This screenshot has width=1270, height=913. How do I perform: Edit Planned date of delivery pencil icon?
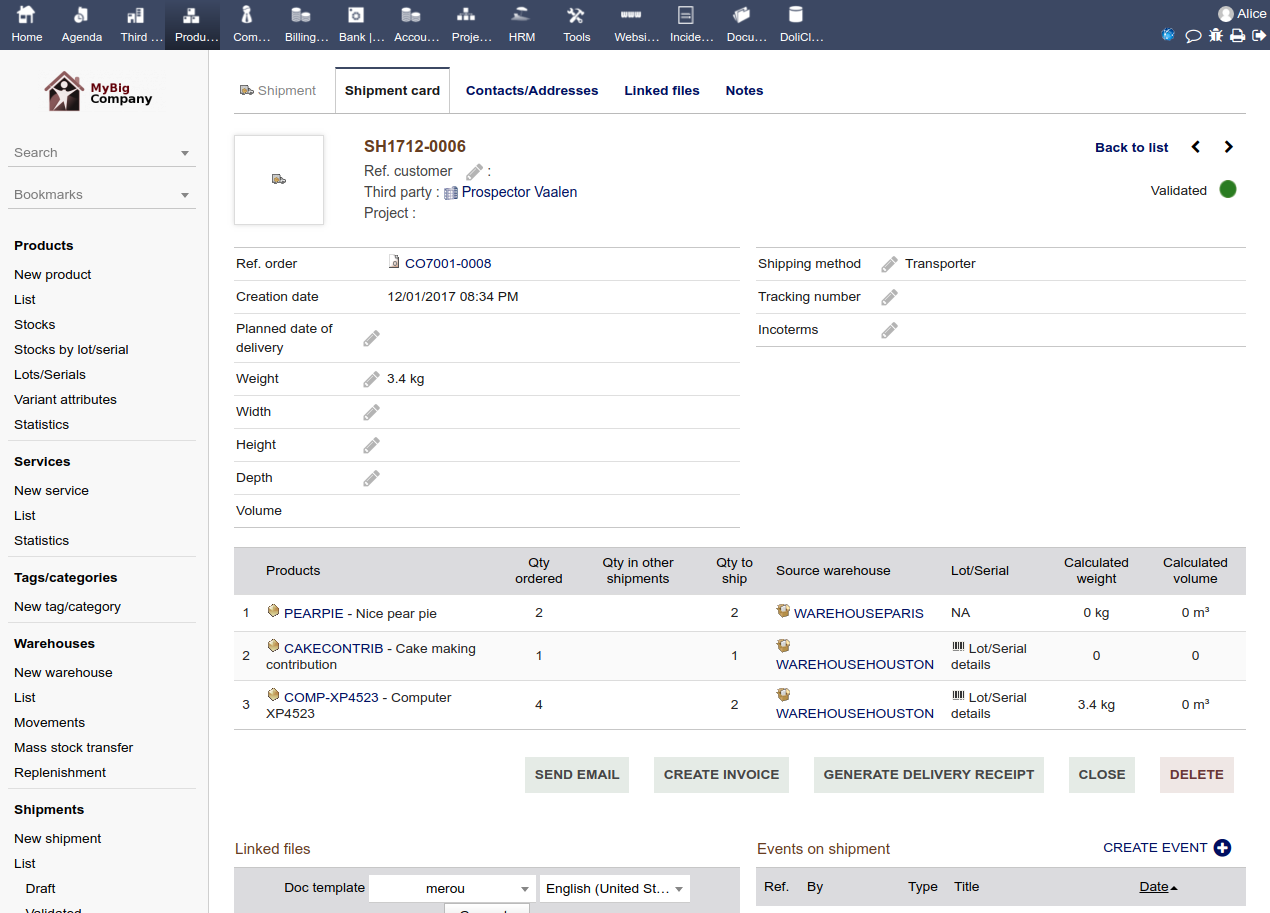(x=371, y=338)
